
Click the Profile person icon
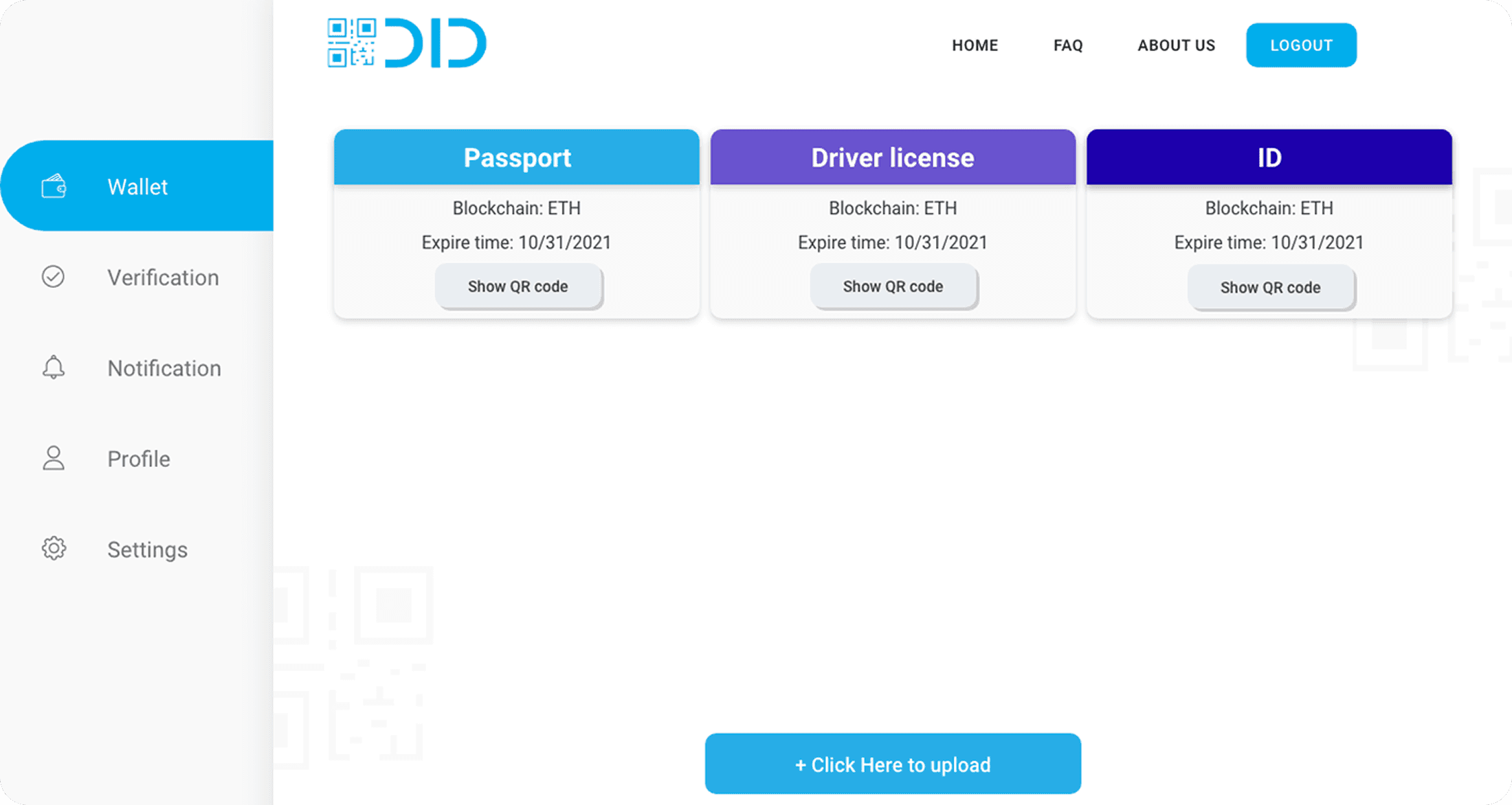click(54, 458)
